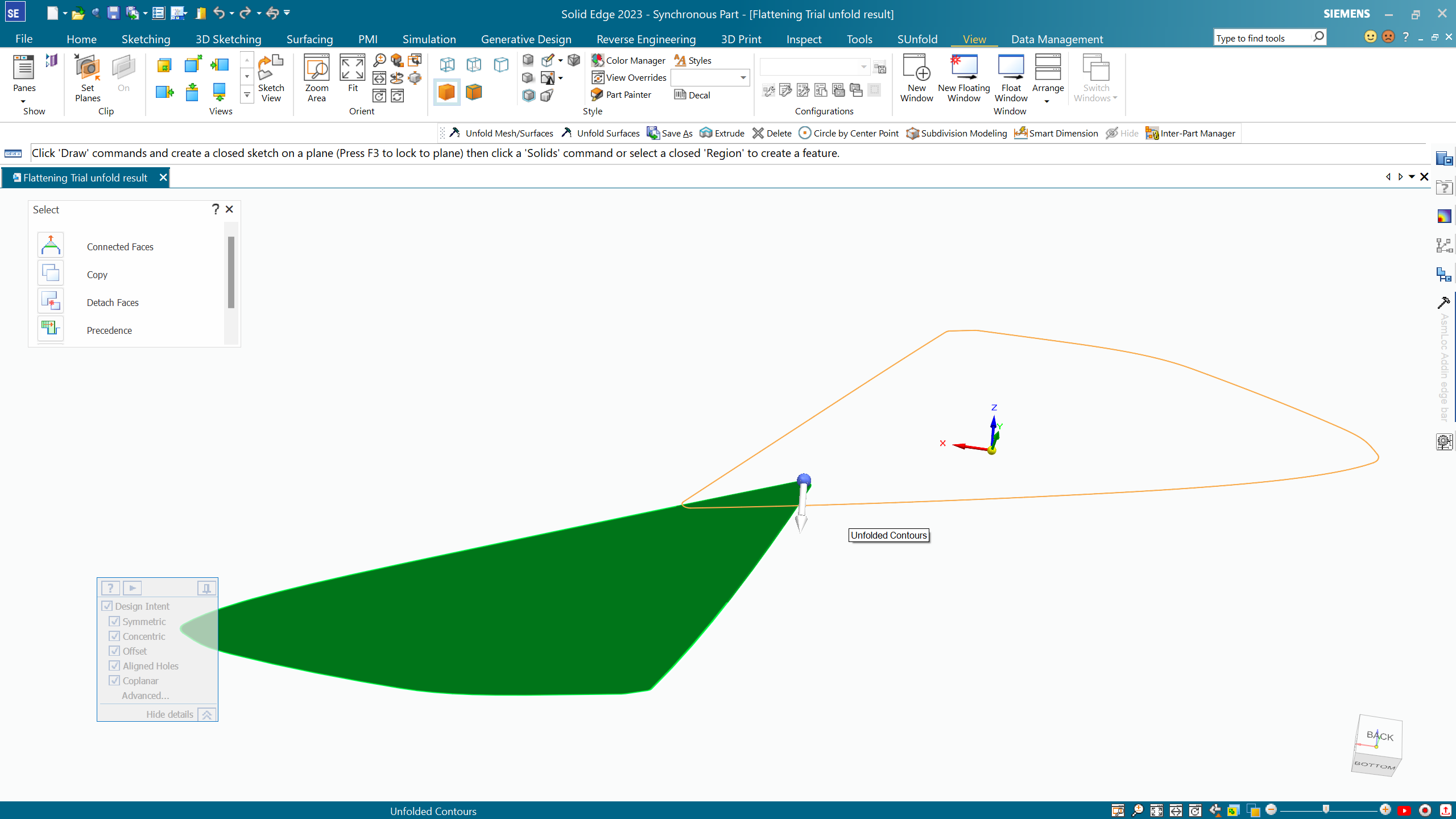
Task: Expand the Arrange dropdown
Action: [x=1047, y=102]
